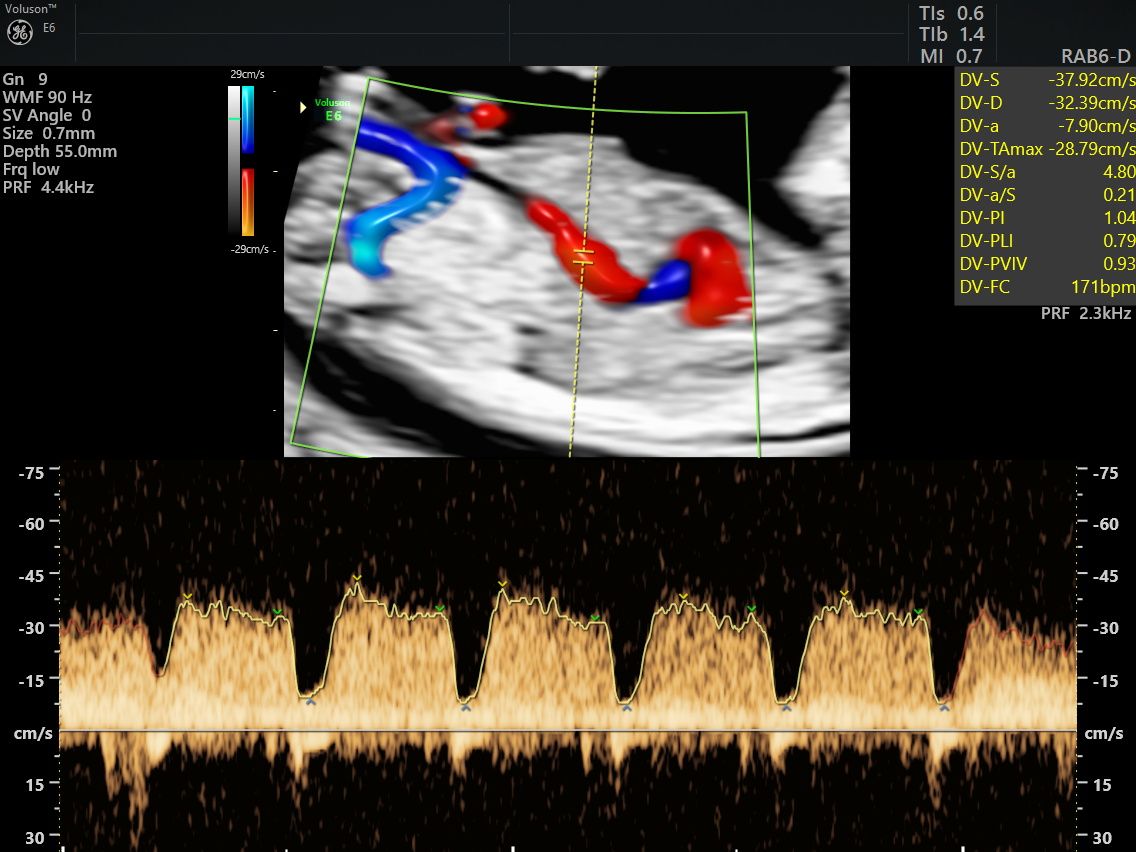This screenshot has width=1136, height=852.
Task: Click the first green diastolic marker on waveform
Action: (x=278, y=612)
